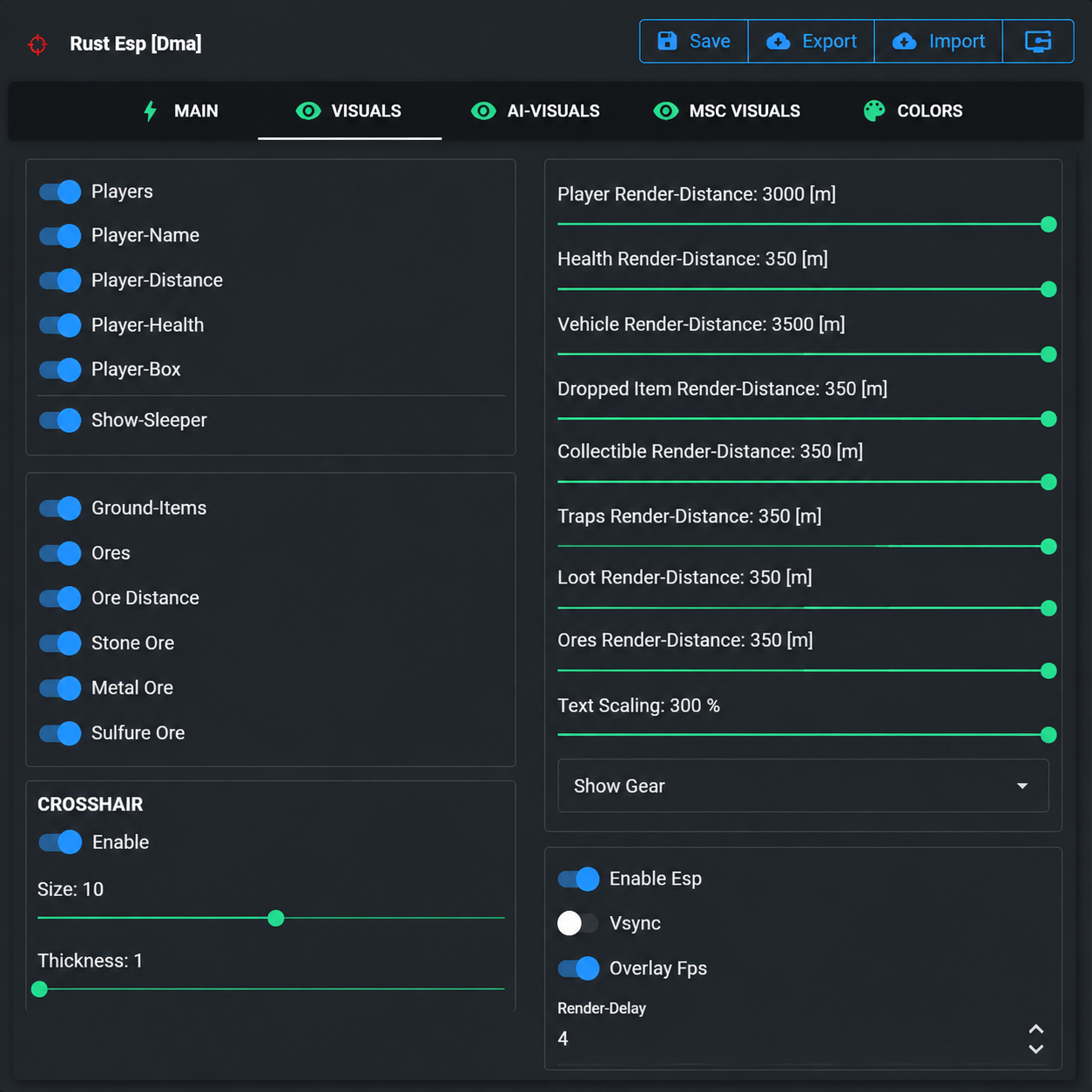This screenshot has height=1092, width=1092.
Task: Toggle crosshair Enable switch
Action: (x=60, y=842)
